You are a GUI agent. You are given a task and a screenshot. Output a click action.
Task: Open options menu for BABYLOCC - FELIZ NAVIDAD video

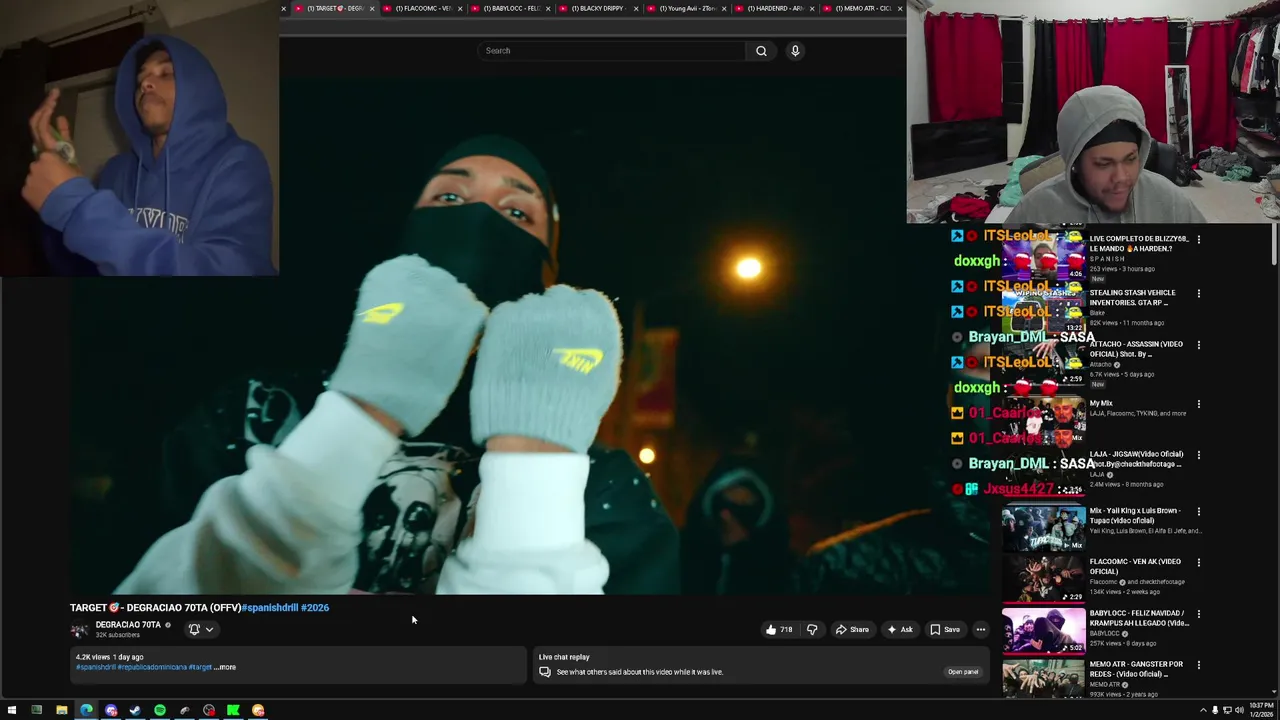point(1198,614)
